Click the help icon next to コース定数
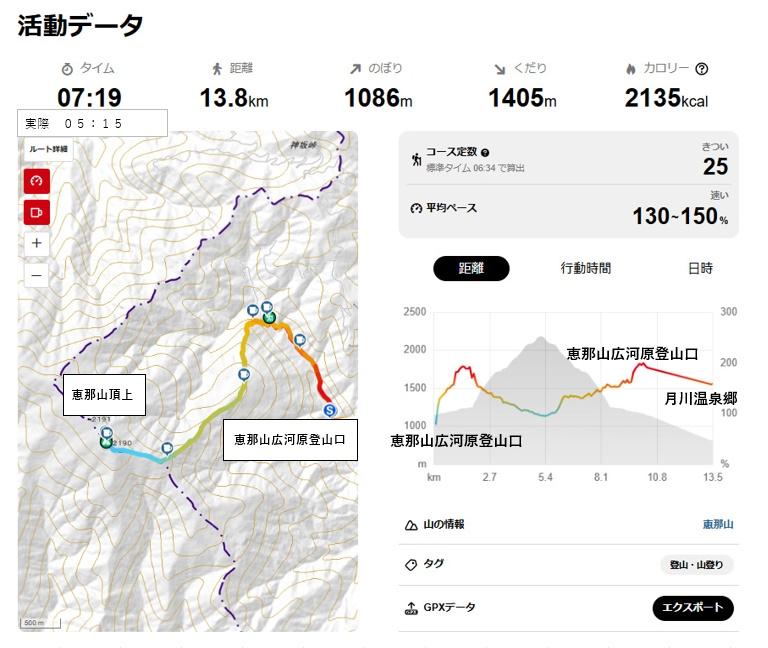Image resolution: width=768 pixels, height=648 pixels. click(x=485, y=153)
